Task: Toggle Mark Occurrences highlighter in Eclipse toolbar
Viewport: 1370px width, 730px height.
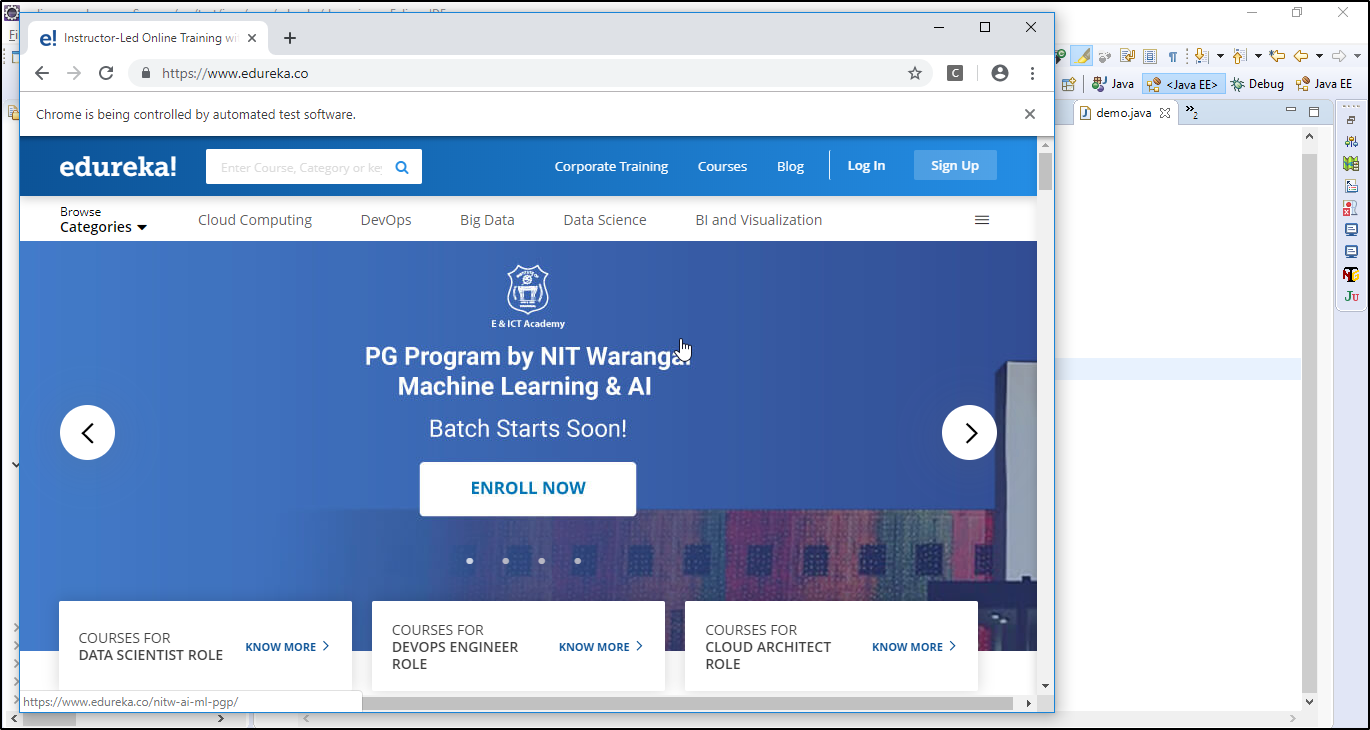Action: click(1082, 56)
